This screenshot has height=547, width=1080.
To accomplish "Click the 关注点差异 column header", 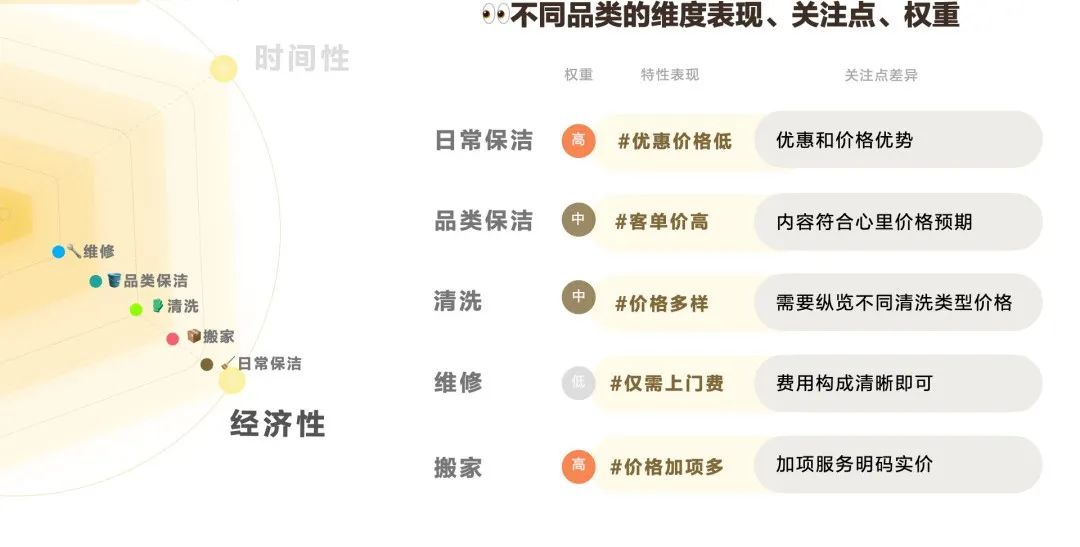I will point(881,75).
